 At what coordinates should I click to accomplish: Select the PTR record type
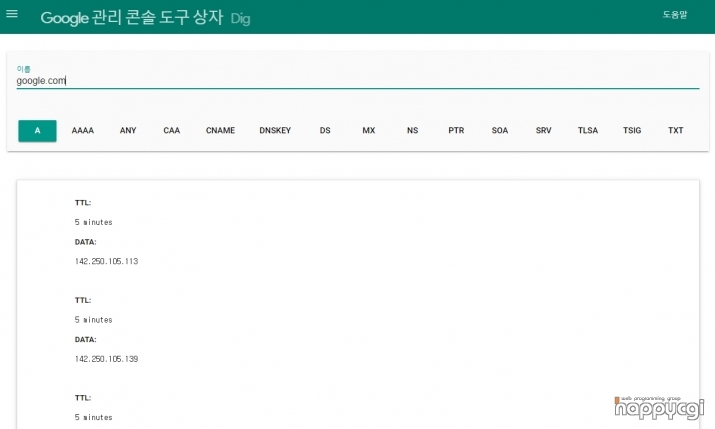[x=456, y=131]
